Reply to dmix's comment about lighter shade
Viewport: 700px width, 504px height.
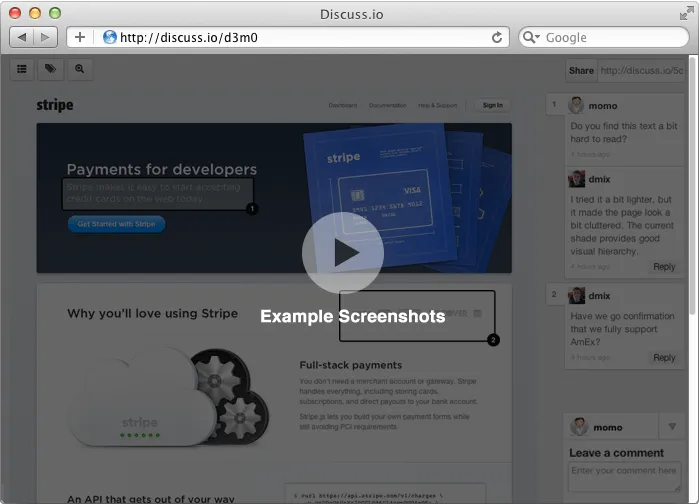tap(664, 267)
